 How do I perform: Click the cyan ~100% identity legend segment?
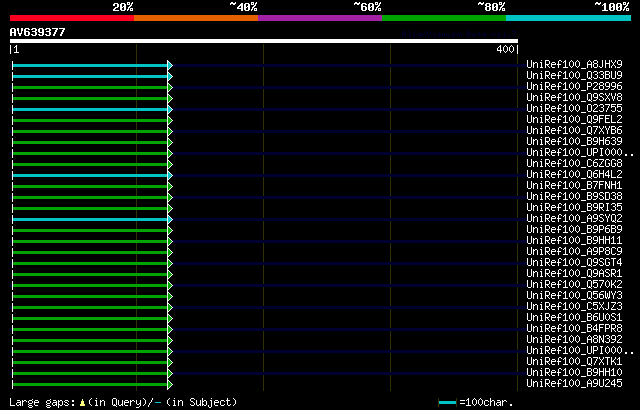[x=569, y=18]
